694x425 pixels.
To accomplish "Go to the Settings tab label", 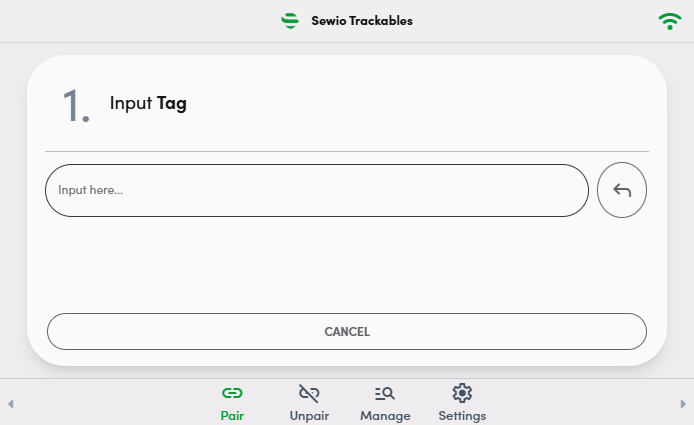I will [x=462, y=416].
